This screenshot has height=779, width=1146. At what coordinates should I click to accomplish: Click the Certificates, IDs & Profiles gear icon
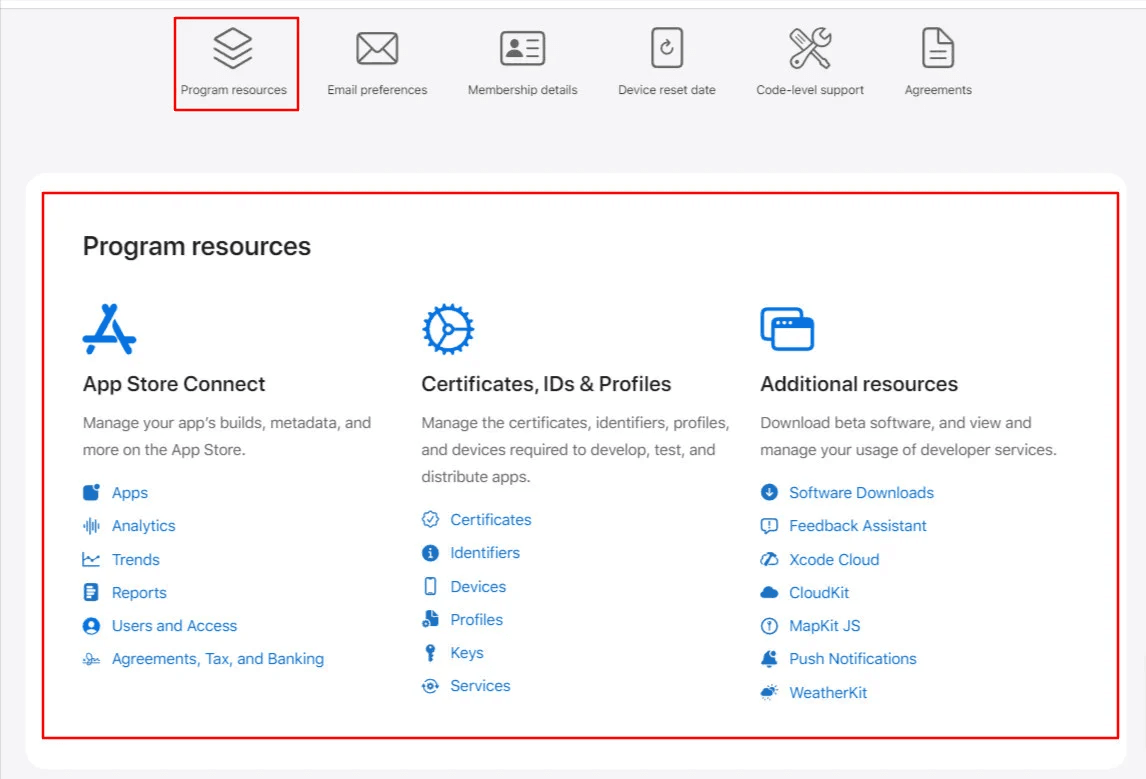pyautogui.click(x=447, y=329)
